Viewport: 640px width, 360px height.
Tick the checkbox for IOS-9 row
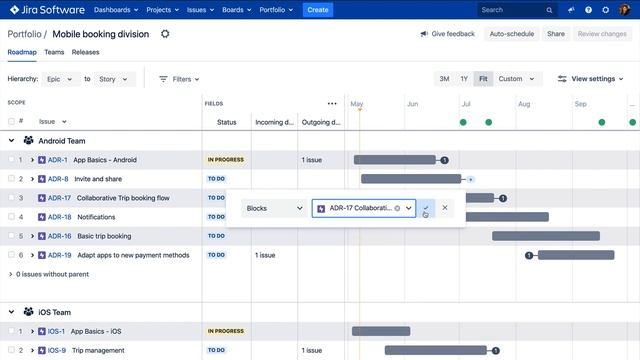click(11, 350)
